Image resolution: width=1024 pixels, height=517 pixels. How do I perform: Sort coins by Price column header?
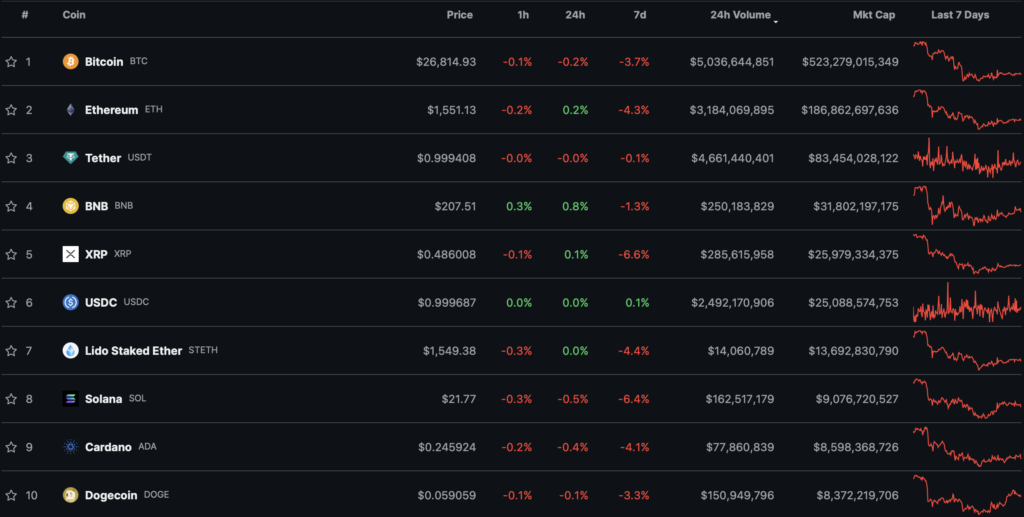click(x=459, y=15)
